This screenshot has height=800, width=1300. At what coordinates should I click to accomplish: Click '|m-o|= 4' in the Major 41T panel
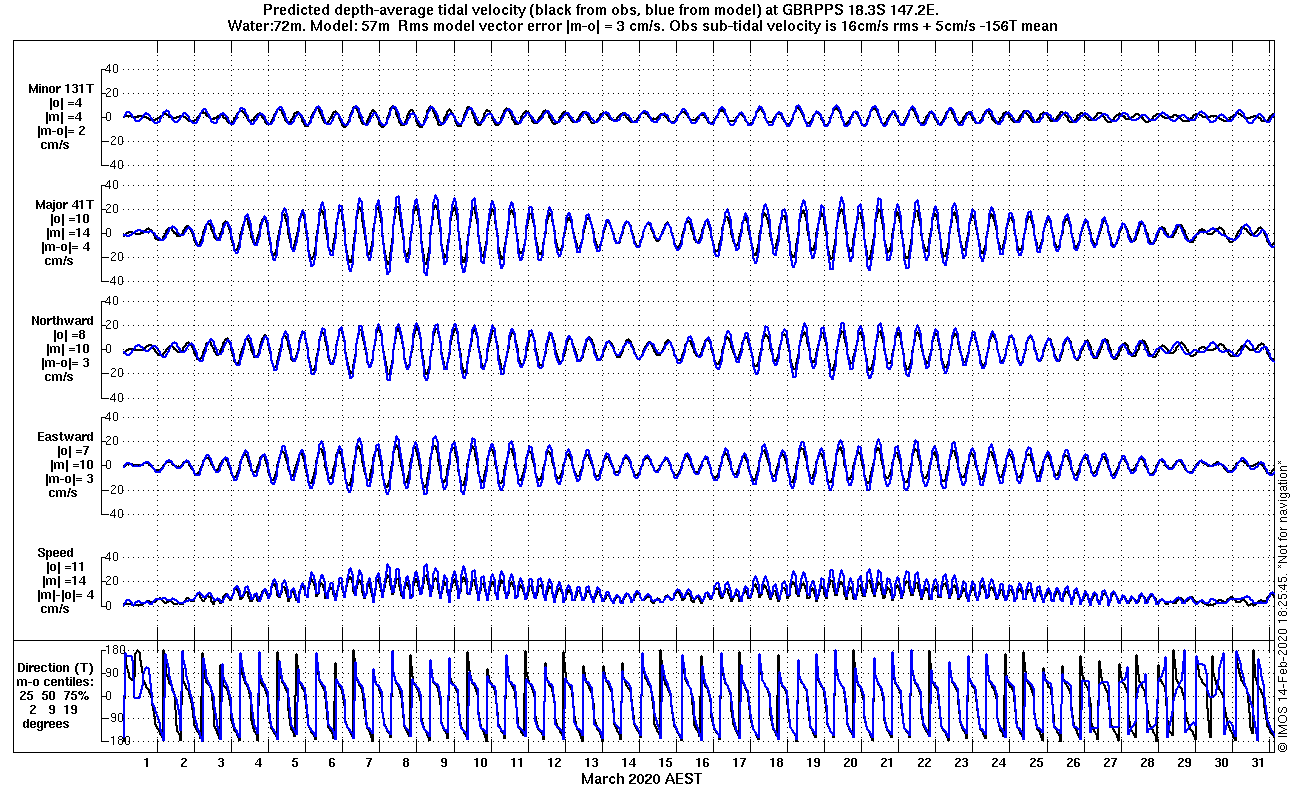click(x=68, y=247)
